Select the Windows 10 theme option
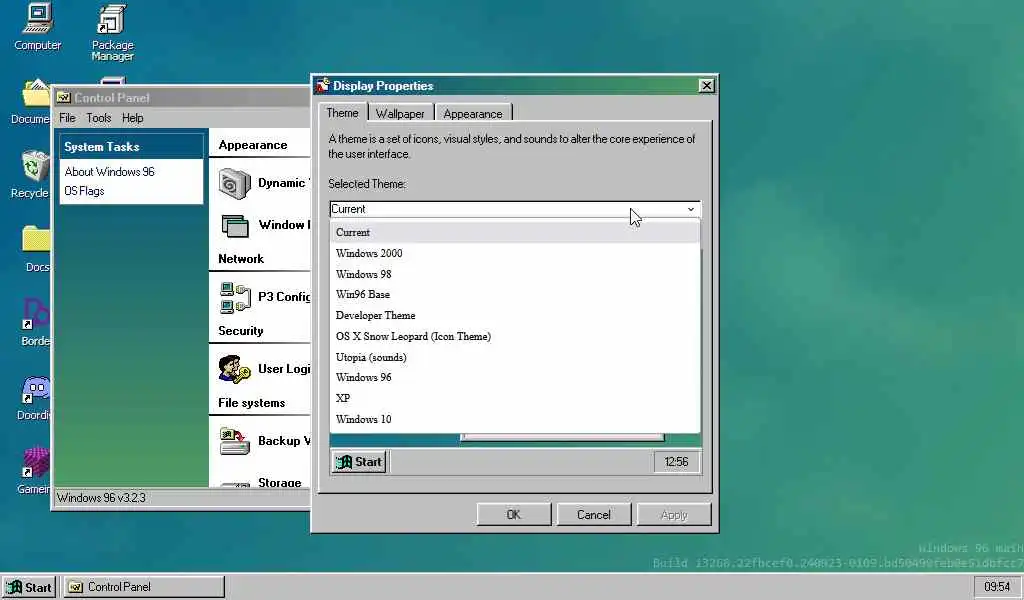The height and width of the screenshot is (600, 1024). pos(515,419)
